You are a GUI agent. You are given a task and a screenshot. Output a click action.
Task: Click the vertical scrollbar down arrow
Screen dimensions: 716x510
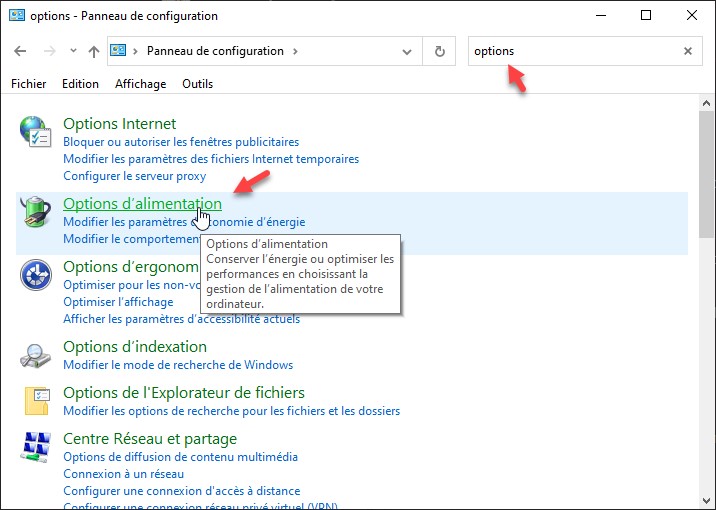pyautogui.click(x=706, y=502)
